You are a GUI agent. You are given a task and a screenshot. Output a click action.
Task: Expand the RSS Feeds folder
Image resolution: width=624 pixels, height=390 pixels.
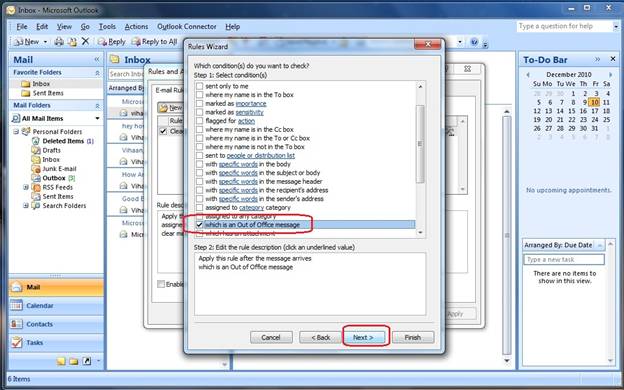26,187
